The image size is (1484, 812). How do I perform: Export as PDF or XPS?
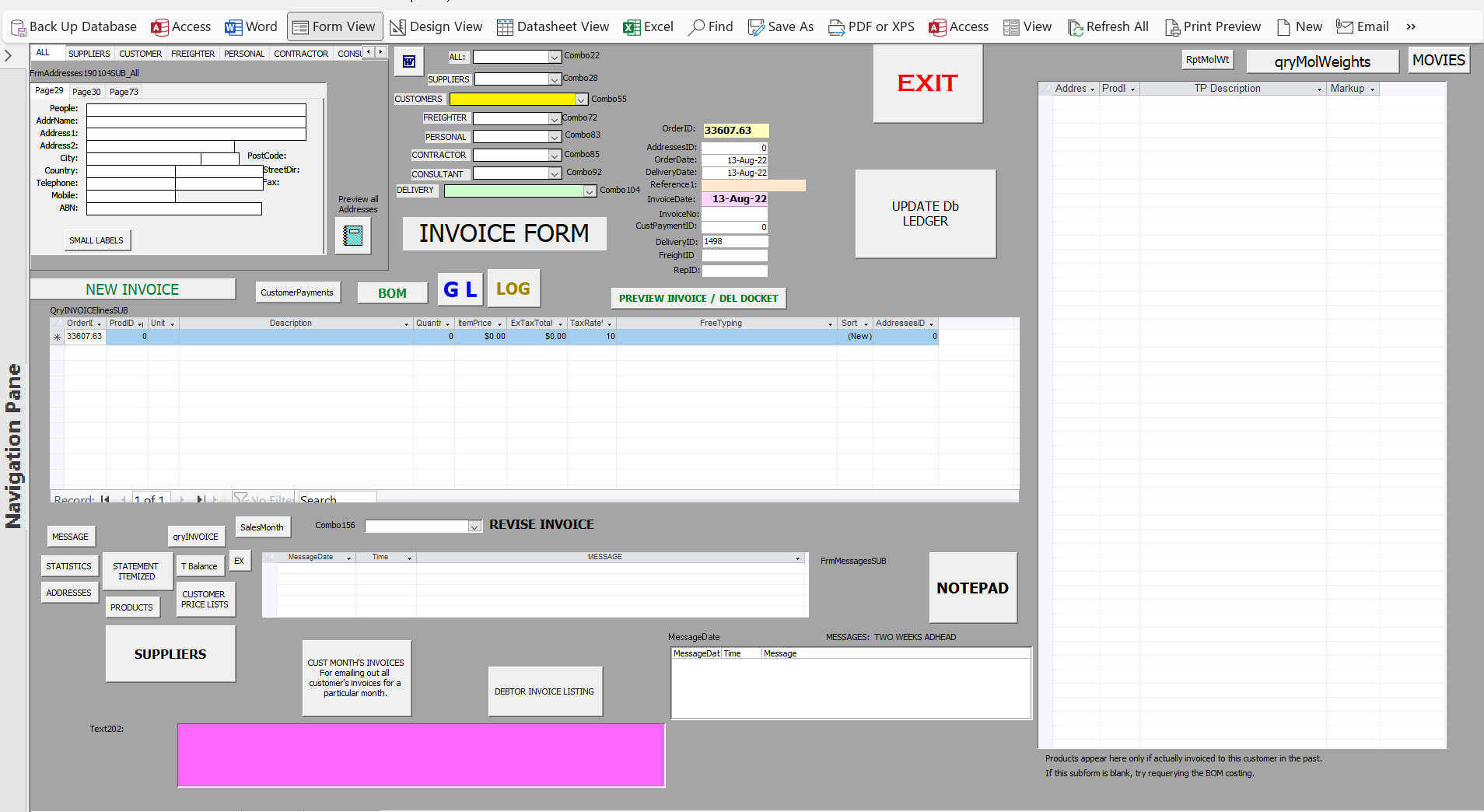pos(871,26)
